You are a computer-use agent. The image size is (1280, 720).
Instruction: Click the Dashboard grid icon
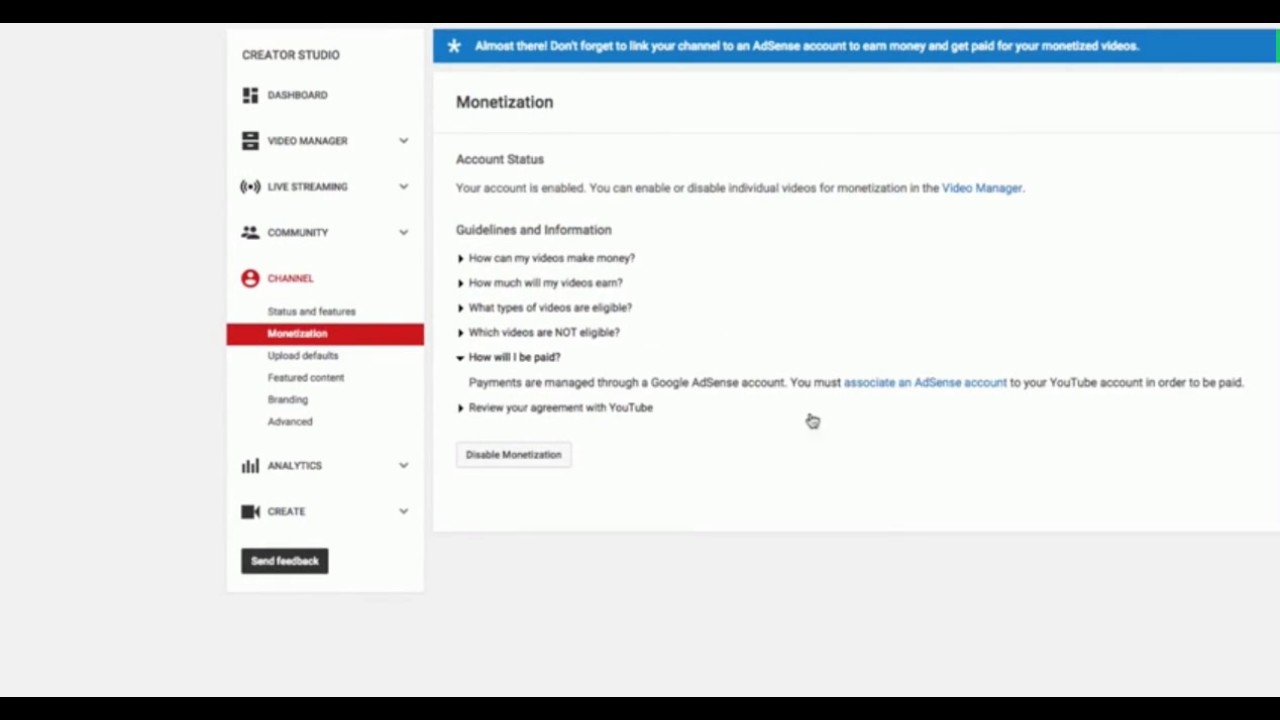(250, 95)
